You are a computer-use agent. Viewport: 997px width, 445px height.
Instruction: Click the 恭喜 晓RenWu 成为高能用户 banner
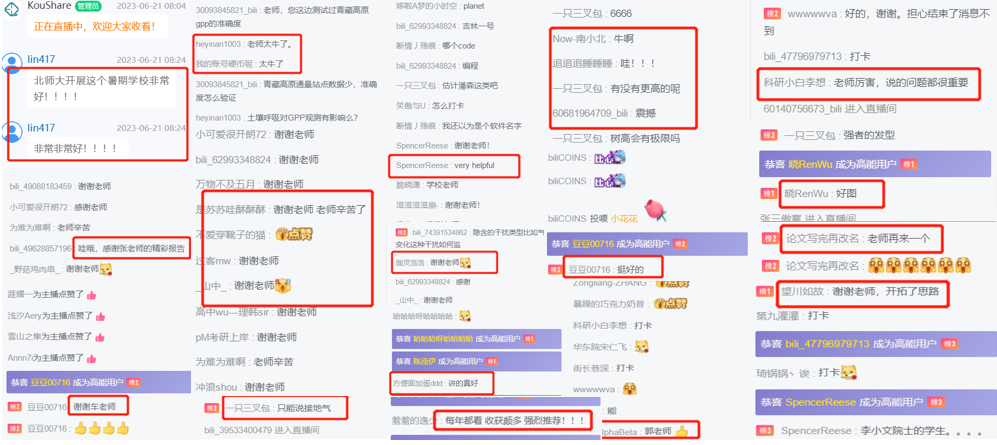coord(874,164)
